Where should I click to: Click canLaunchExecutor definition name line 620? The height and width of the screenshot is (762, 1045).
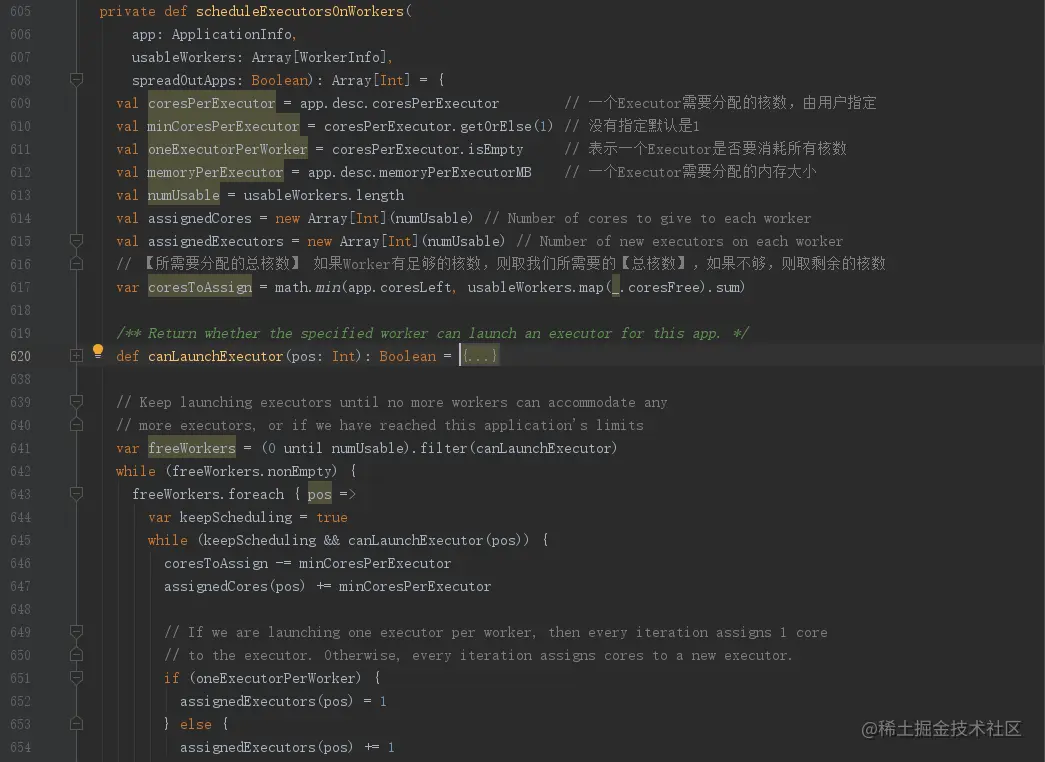216,356
